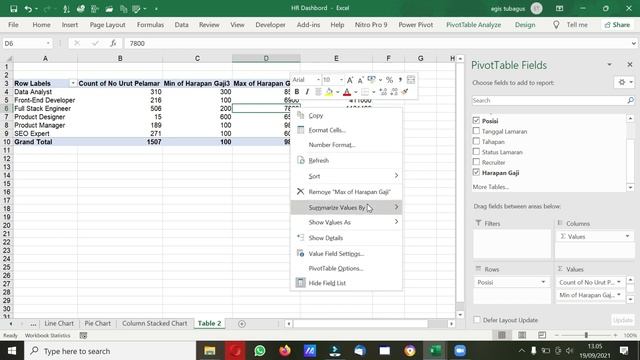Screen dimensions: 640x360
Task: Open the Name Box dropdown
Action: click(48, 43)
